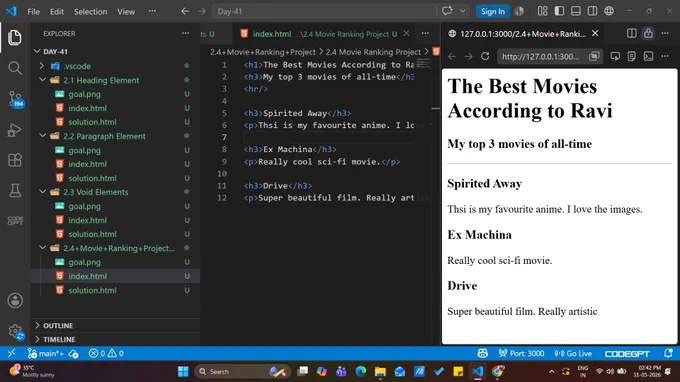Click the editor minimap scroll slider

[424, 64]
